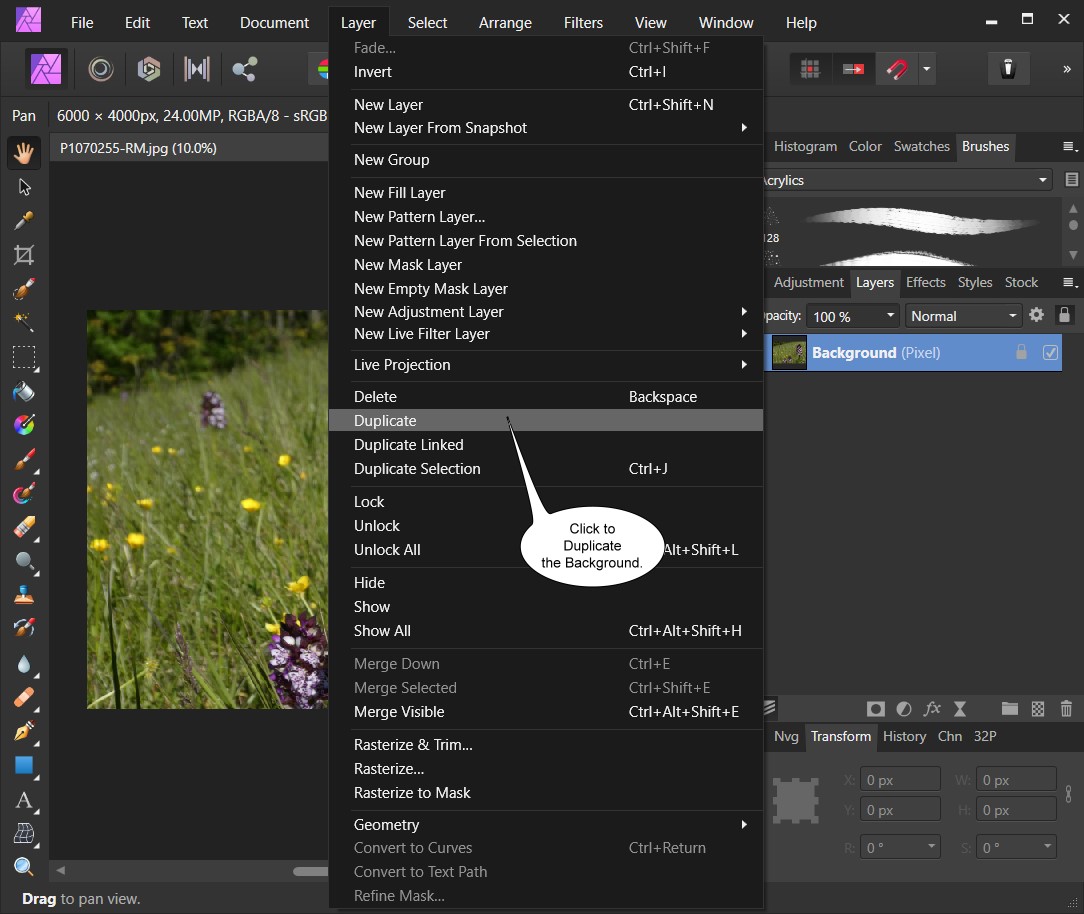Select the Crop tool
The image size is (1084, 914).
pyautogui.click(x=24, y=254)
